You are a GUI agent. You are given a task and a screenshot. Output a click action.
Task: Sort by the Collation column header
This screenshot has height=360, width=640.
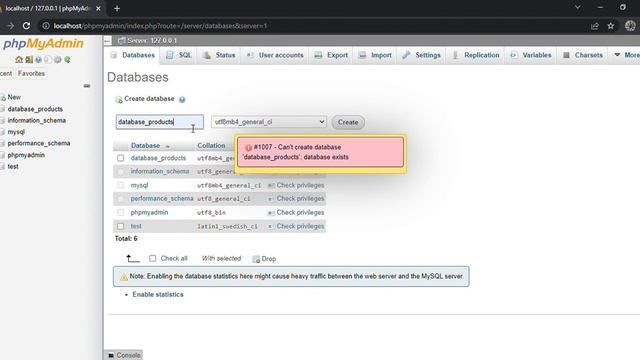pyautogui.click(x=211, y=146)
